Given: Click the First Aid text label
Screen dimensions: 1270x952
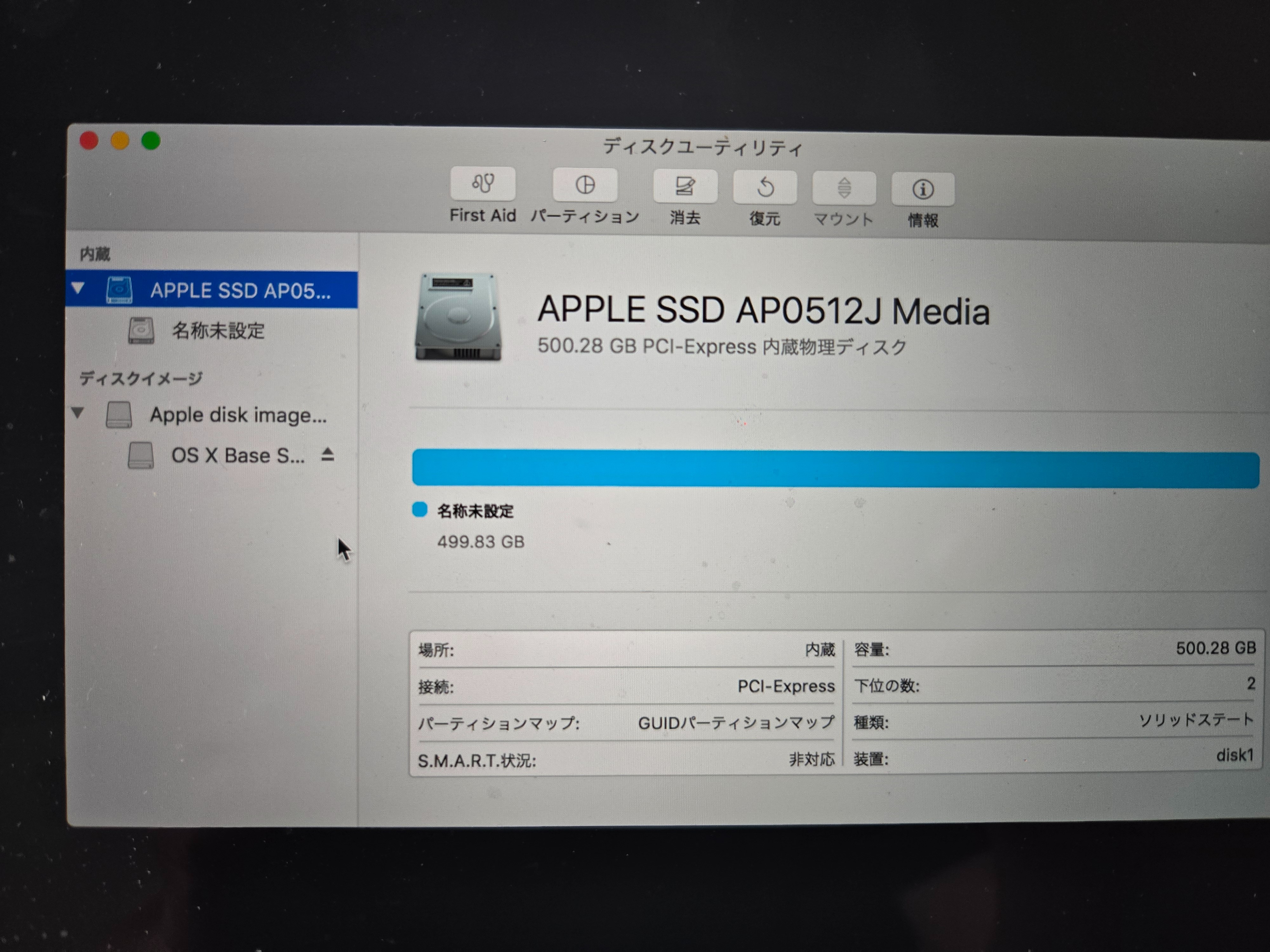Looking at the screenshot, I should tap(482, 215).
